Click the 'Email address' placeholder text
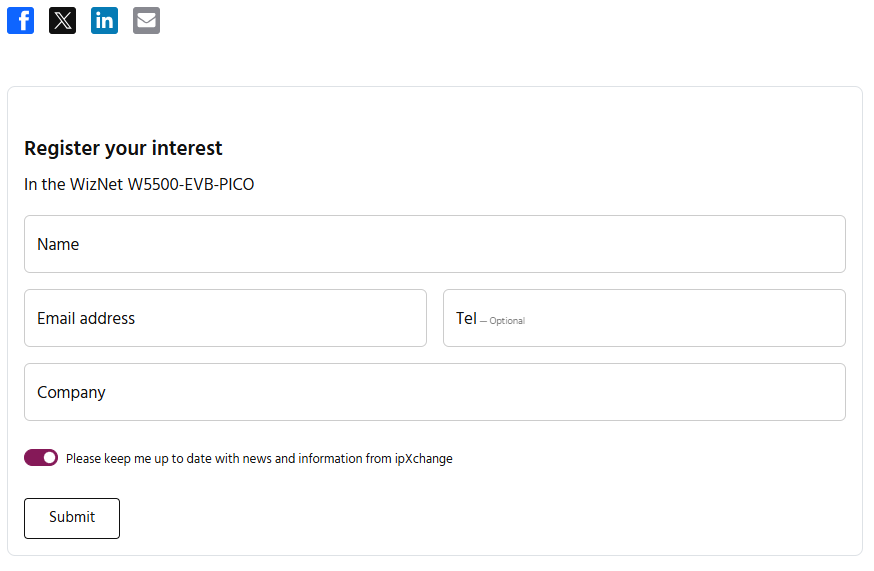874x571 pixels. pos(86,318)
